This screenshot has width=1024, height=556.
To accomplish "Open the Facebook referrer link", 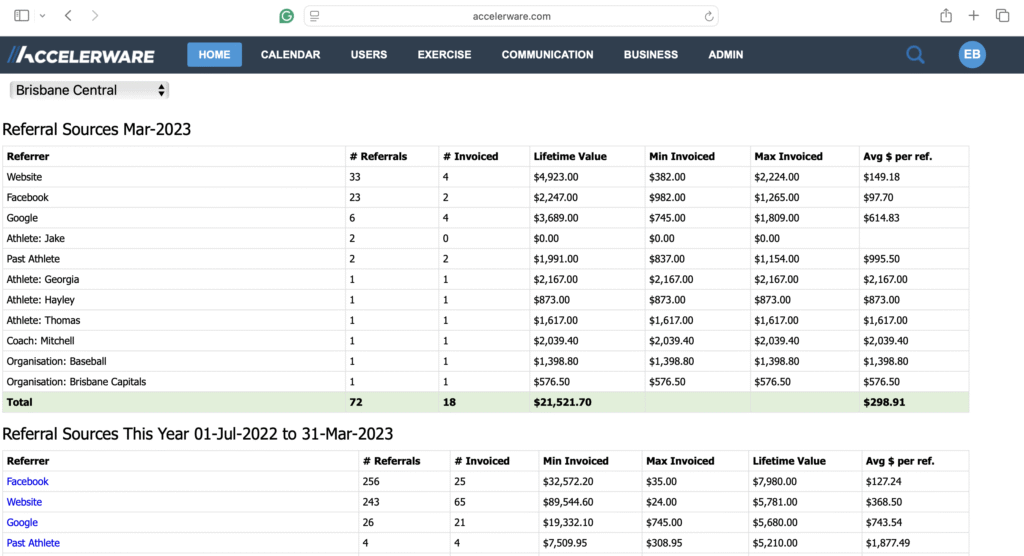I will click(x=28, y=482).
